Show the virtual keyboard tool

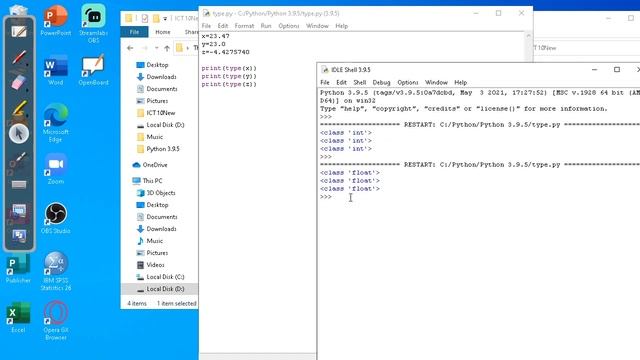(x=19, y=184)
